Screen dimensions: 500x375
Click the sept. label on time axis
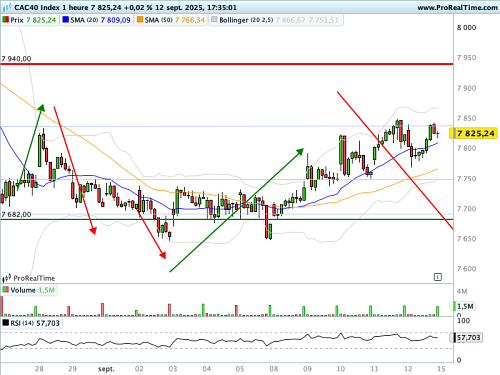(x=106, y=369)
